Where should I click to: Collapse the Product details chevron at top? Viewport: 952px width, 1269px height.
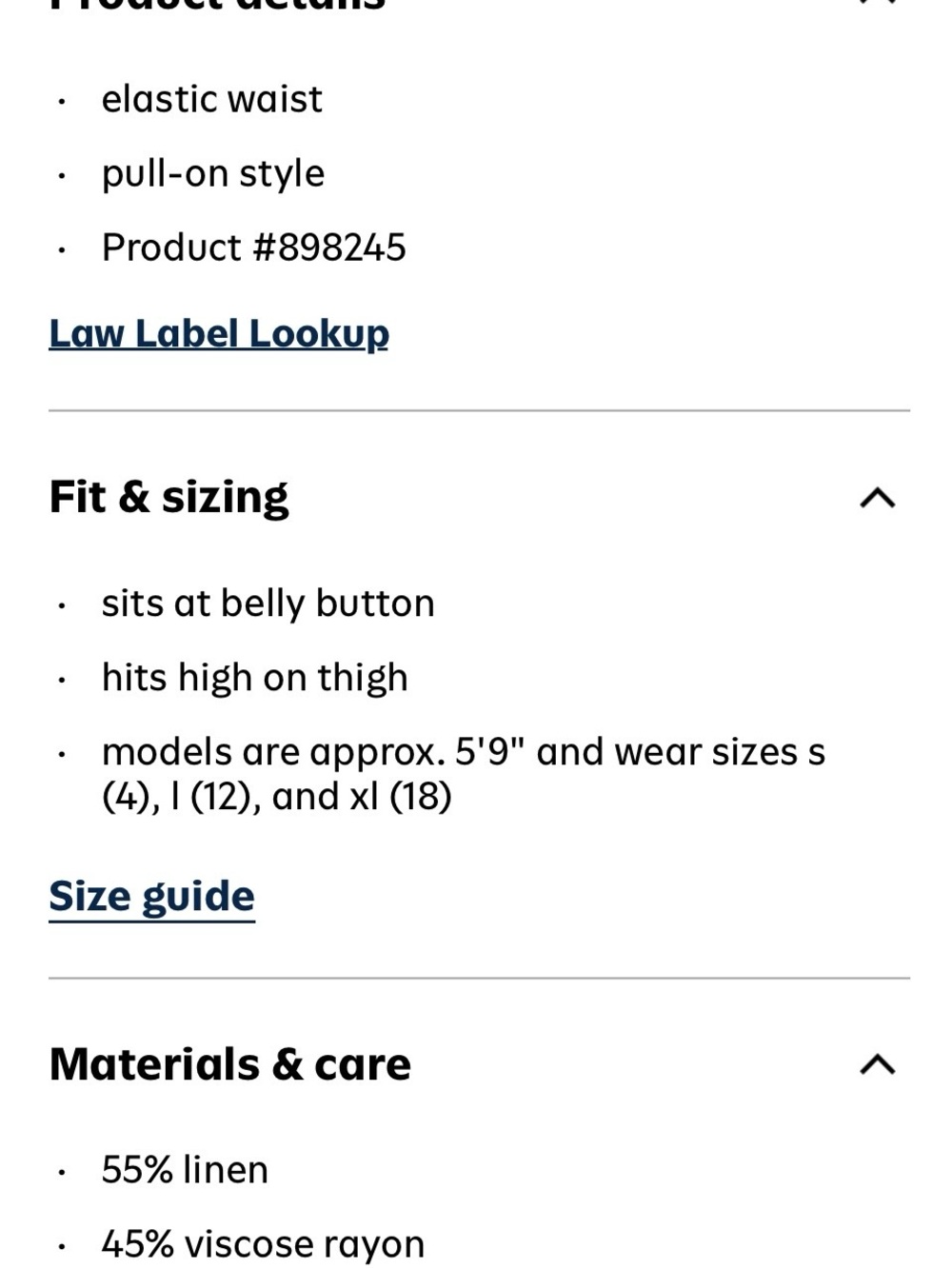[877, 3]
